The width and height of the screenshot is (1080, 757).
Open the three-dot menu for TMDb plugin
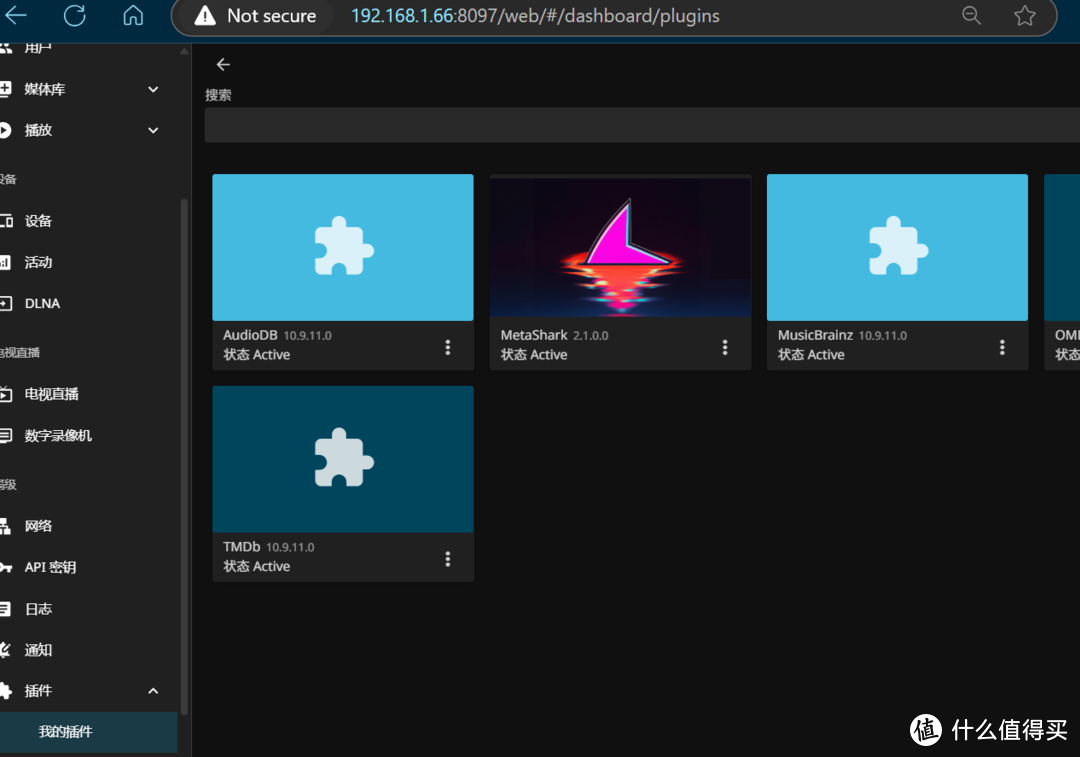coord(447,558)
